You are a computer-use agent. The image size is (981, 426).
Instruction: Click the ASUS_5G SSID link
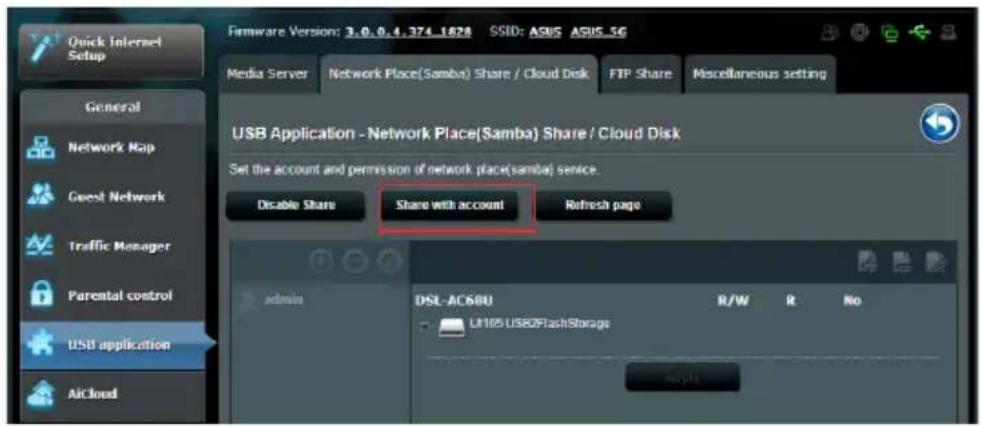pyautogui.click(x=599, y=32)
